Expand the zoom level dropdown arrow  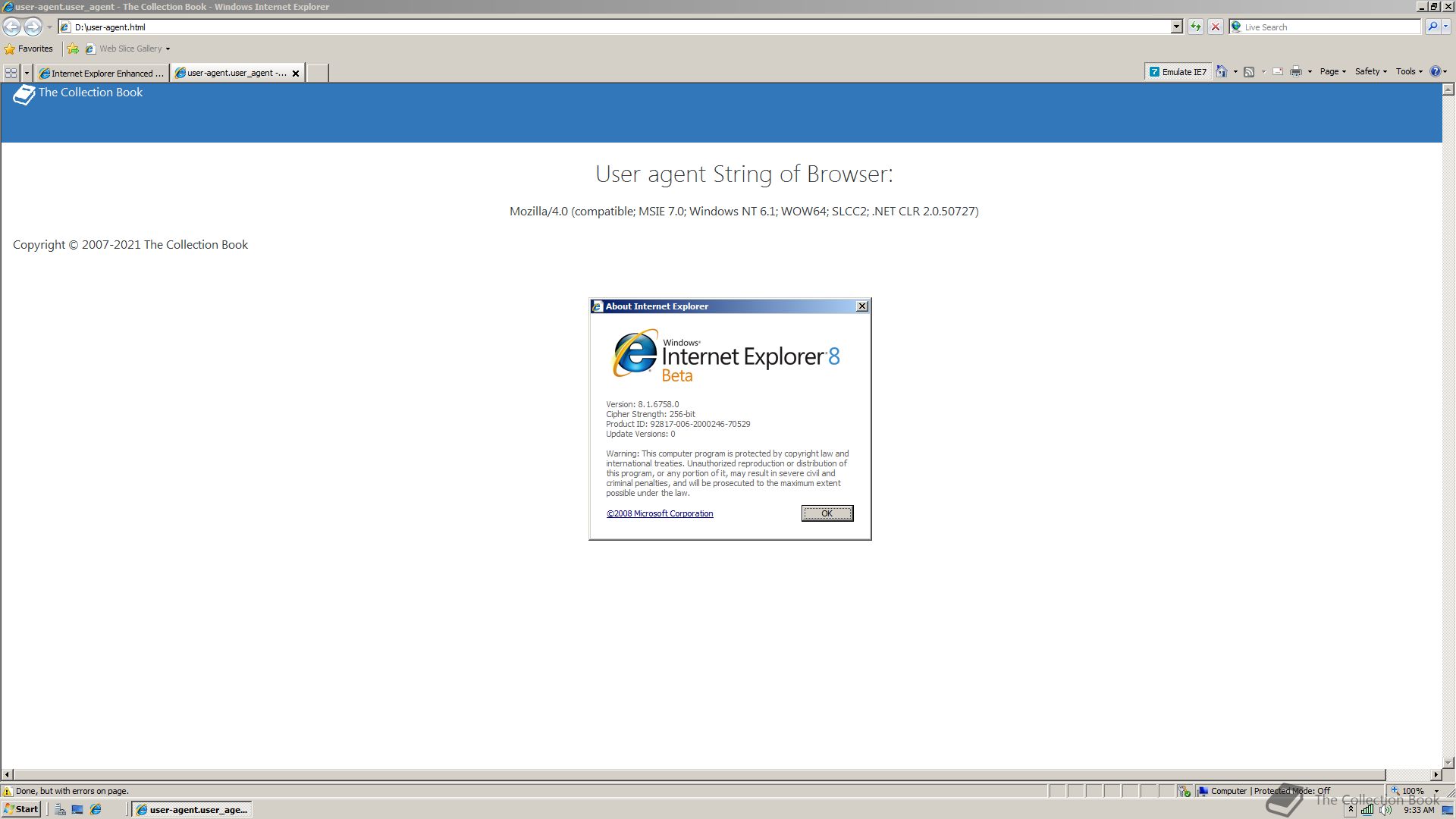(x=1436, y=791)
